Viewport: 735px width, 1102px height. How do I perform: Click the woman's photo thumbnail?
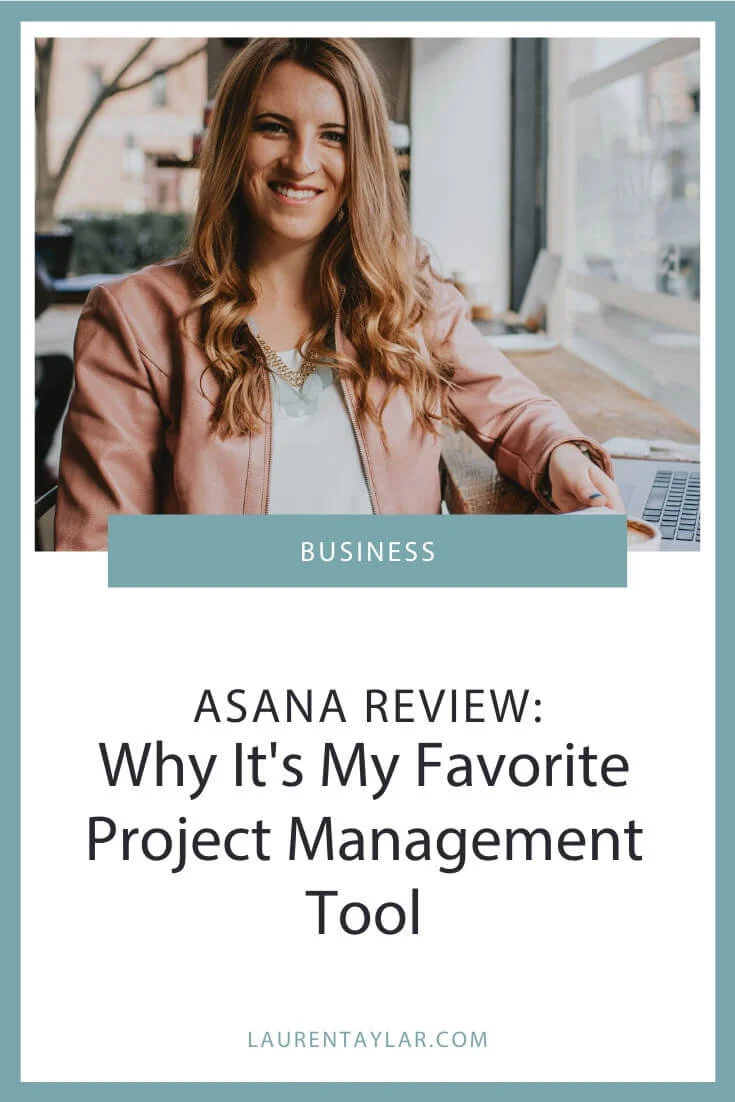coord(367,294)
